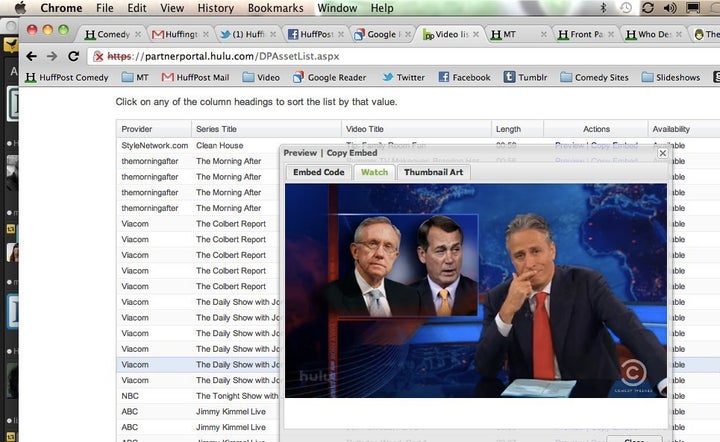Go back with the browser back arrow
The width and height of the screenshot is (720, 442).
tap(31, 56)
